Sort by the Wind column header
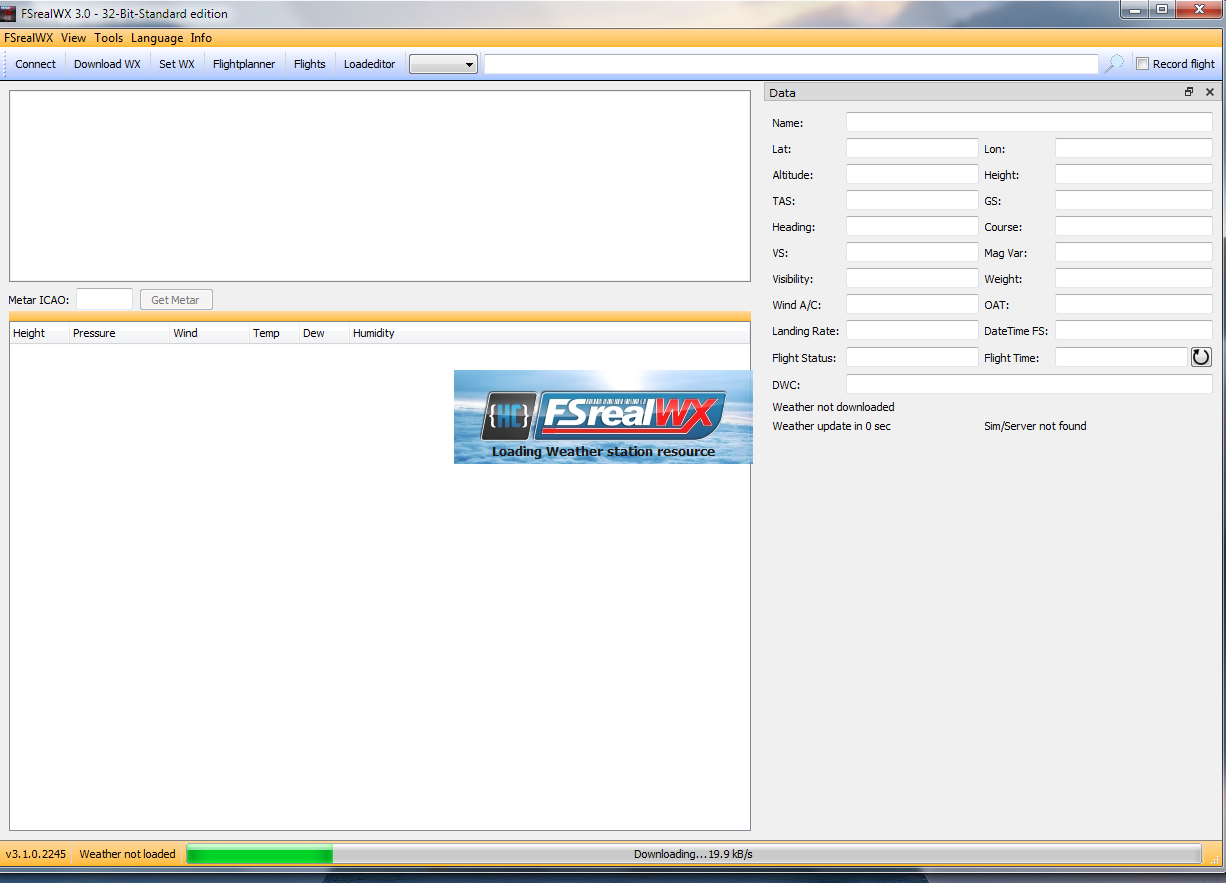The height and width of the screenshot is (883, 1226). 209,333
